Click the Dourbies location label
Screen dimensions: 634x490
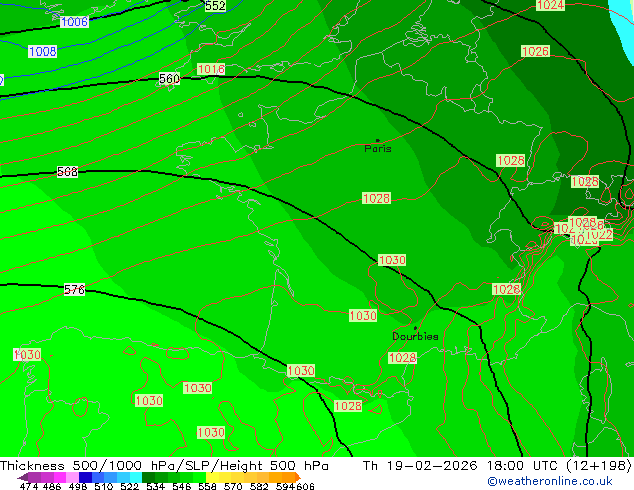[x=415, y=336]
